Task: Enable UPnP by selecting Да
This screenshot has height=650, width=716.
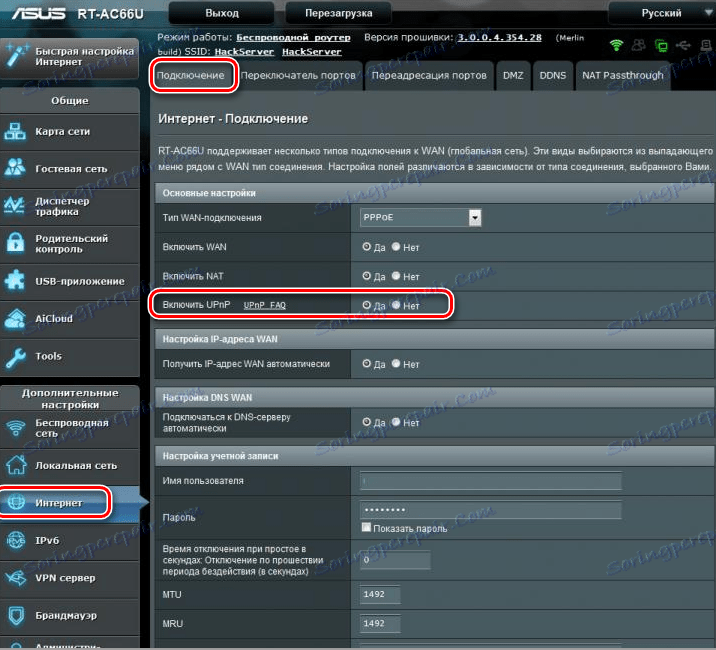Action: [x=366, y=305]
